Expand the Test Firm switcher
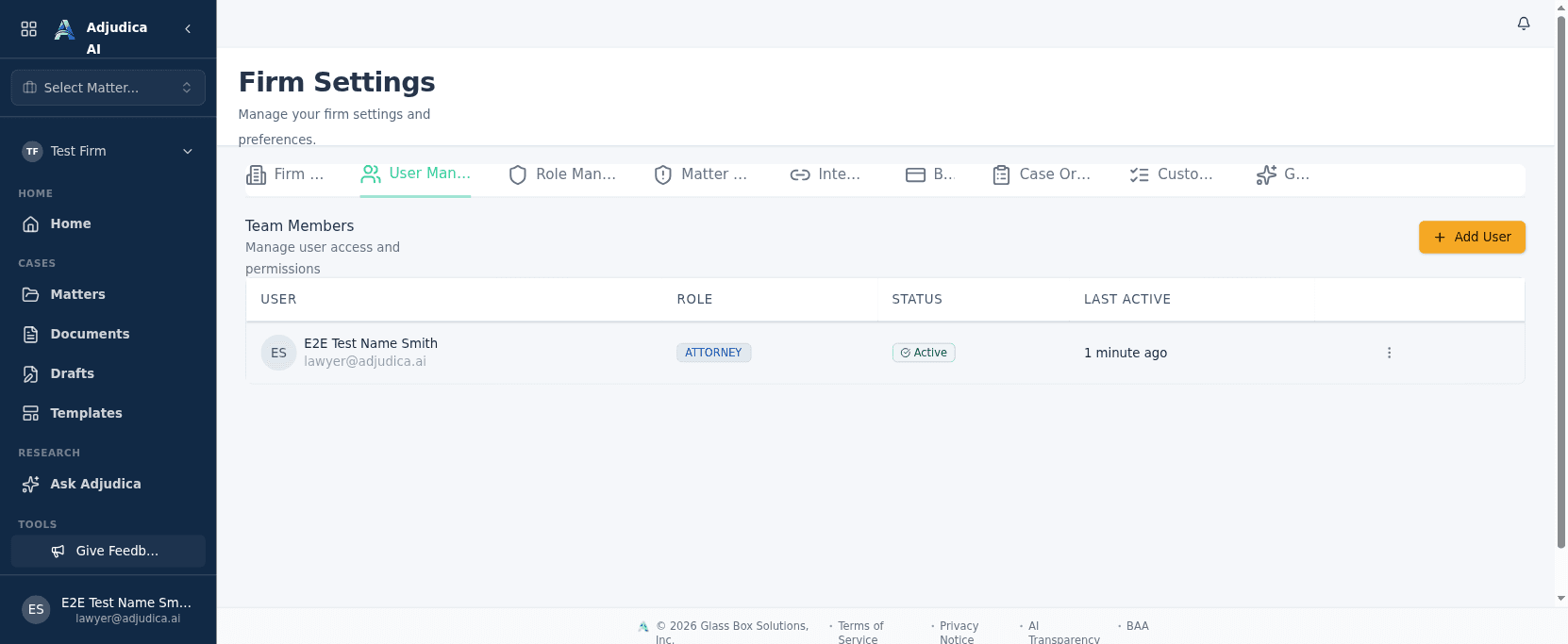Image resolution: width=1568 pixels, height=644 pixels. pos(108,151)
